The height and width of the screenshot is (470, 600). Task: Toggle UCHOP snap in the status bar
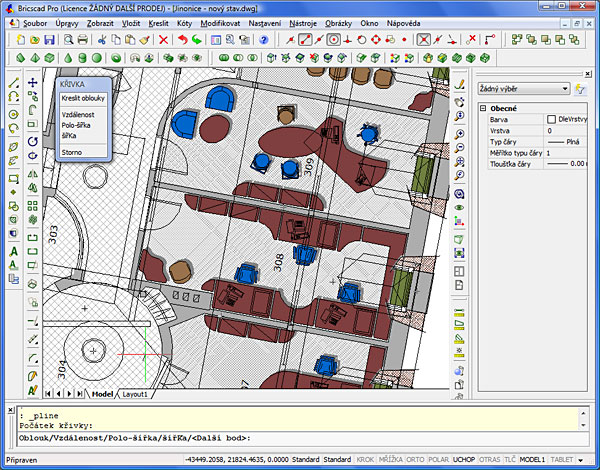coord(463,458)
